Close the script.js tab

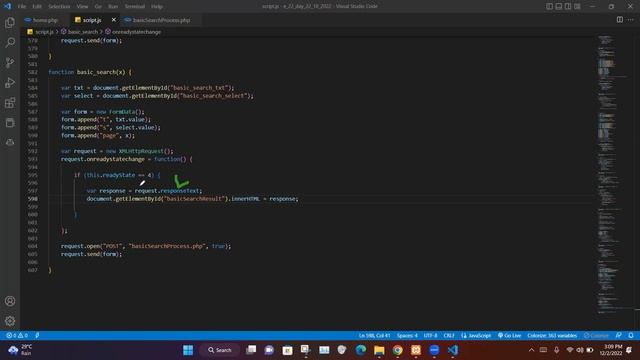click(113, 20)
